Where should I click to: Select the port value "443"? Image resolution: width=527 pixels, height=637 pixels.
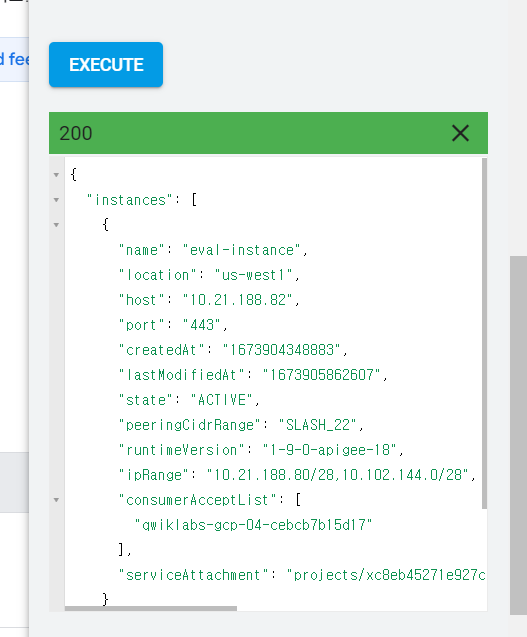202,325
